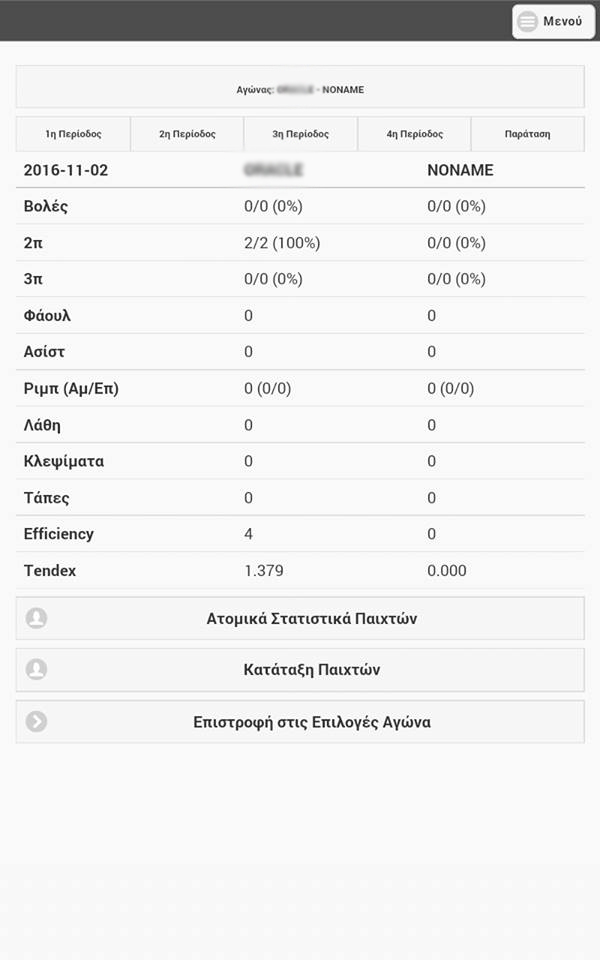The image size is (600, 960).
Task: Click the Αγώνας match title header bar
Action: click(300, 88)
